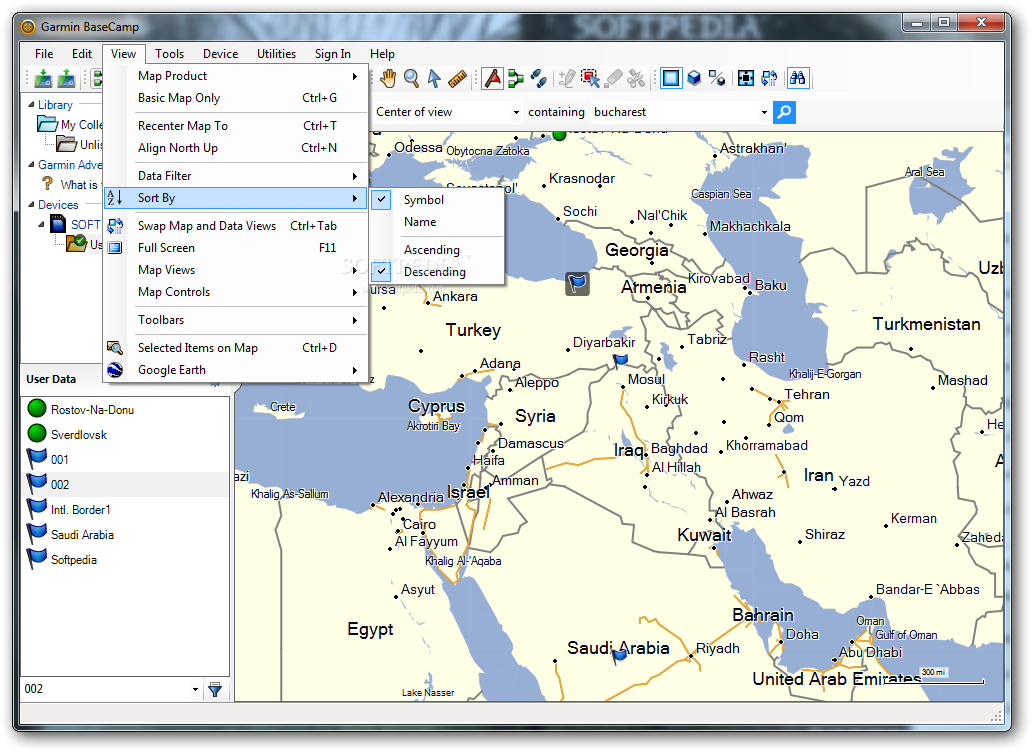
Task: Click the Swap Map and Data toolbar icon
Action: (x=769, y=78)
